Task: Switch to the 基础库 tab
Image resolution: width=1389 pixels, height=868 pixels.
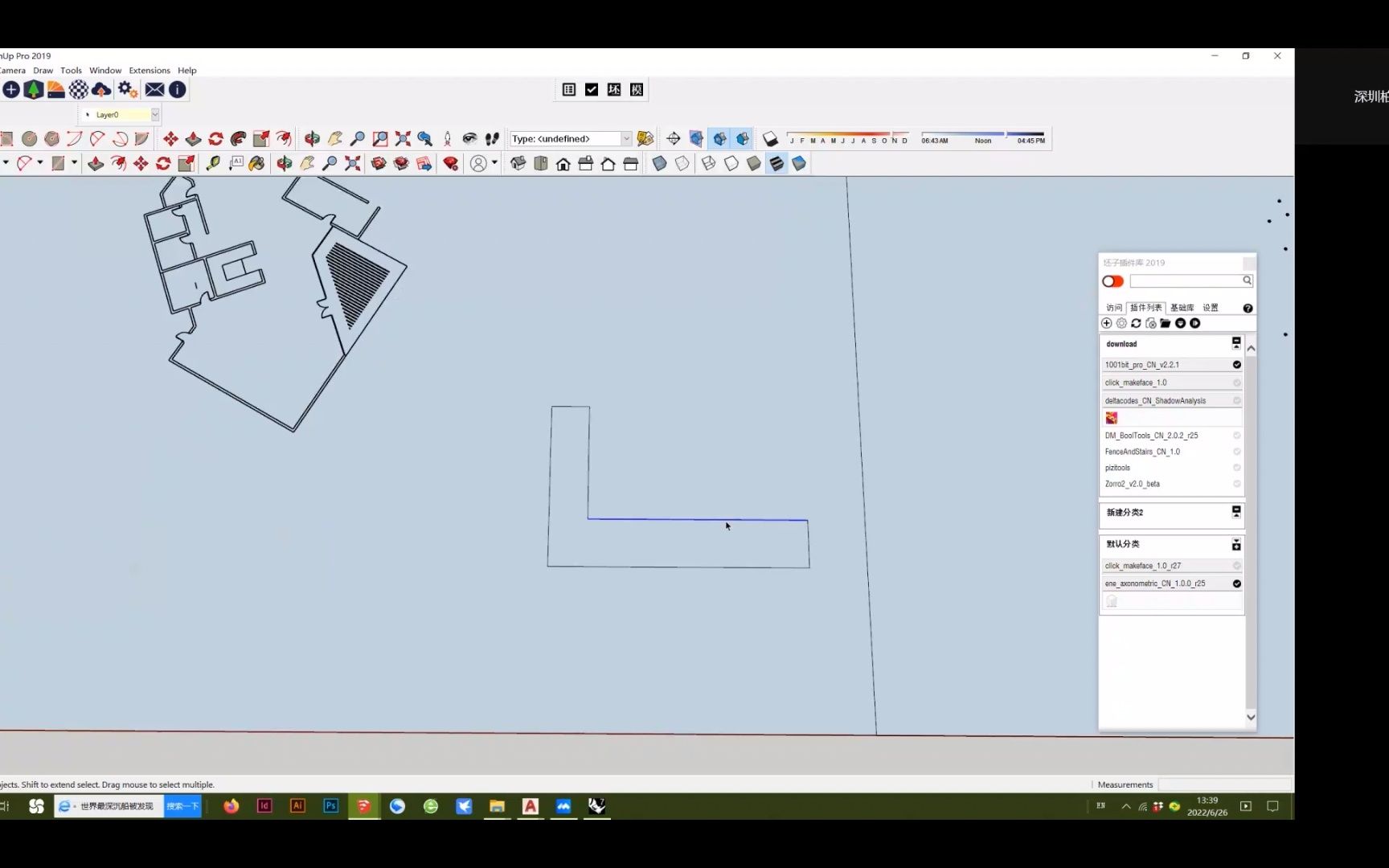Action: 1182,308
